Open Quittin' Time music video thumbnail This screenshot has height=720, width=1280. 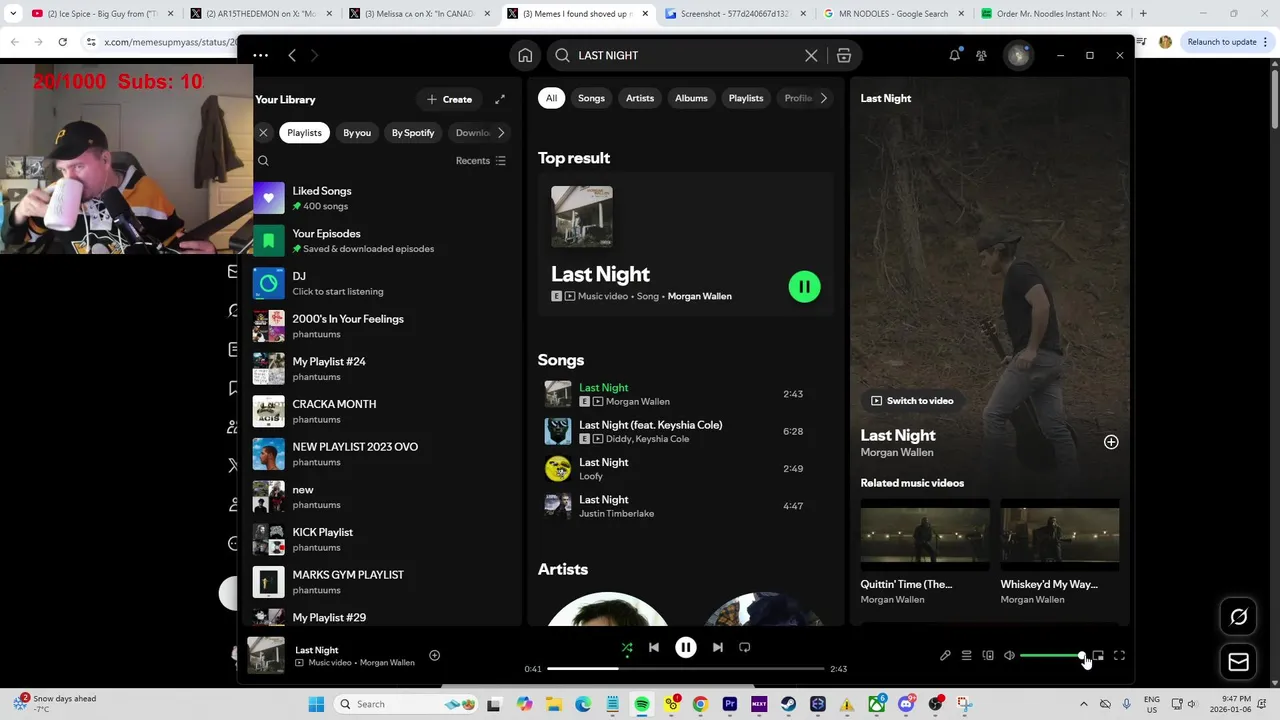(x=925, y=536)
